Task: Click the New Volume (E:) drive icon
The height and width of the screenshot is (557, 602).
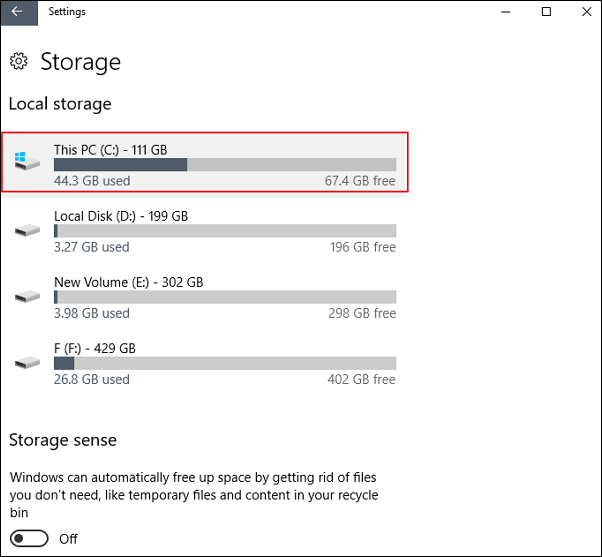Action: [27, 296]
